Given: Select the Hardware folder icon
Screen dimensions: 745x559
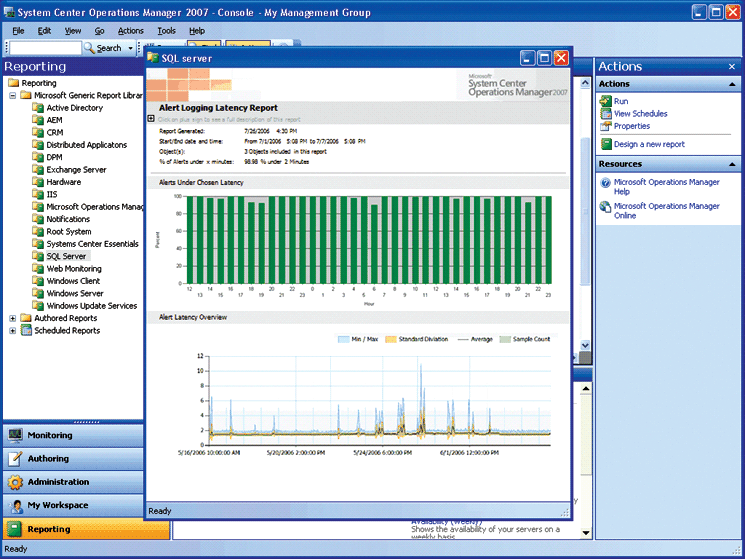Looking at the screenshot, I should (x=38, y=182).
